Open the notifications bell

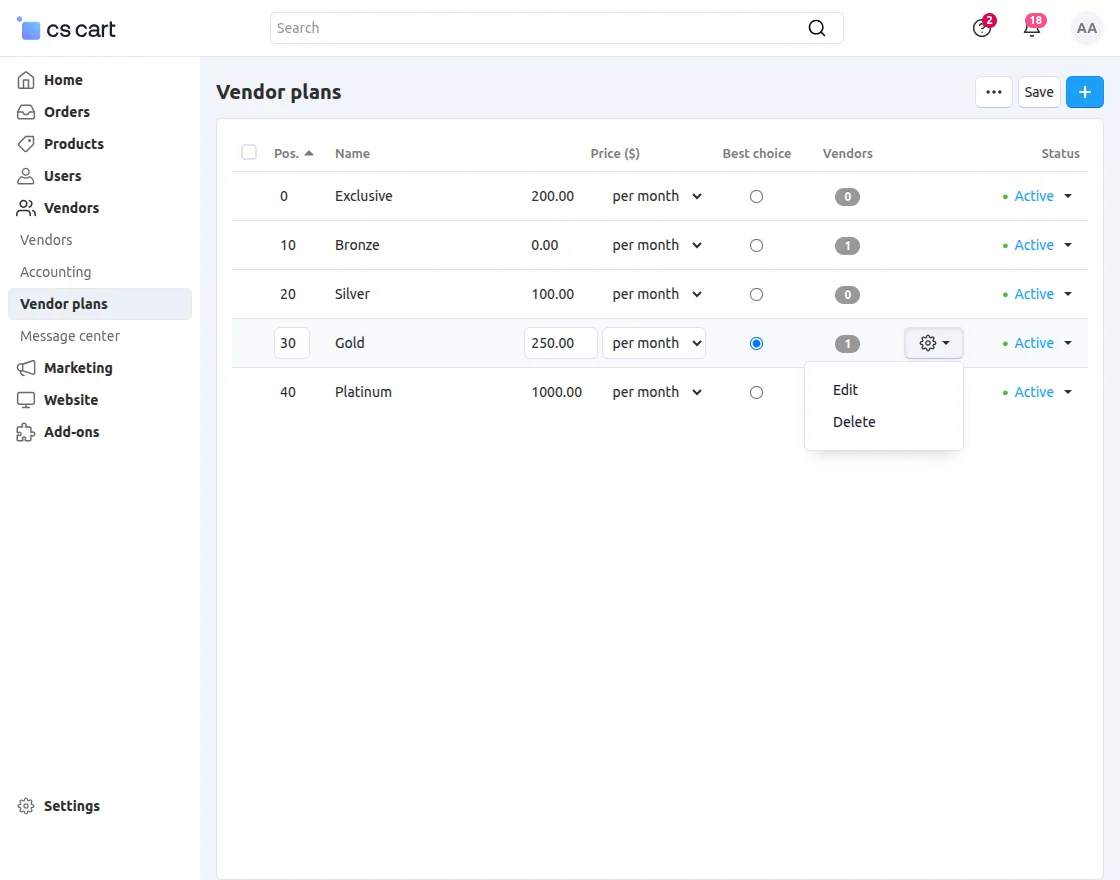(x=1032, y=28)
